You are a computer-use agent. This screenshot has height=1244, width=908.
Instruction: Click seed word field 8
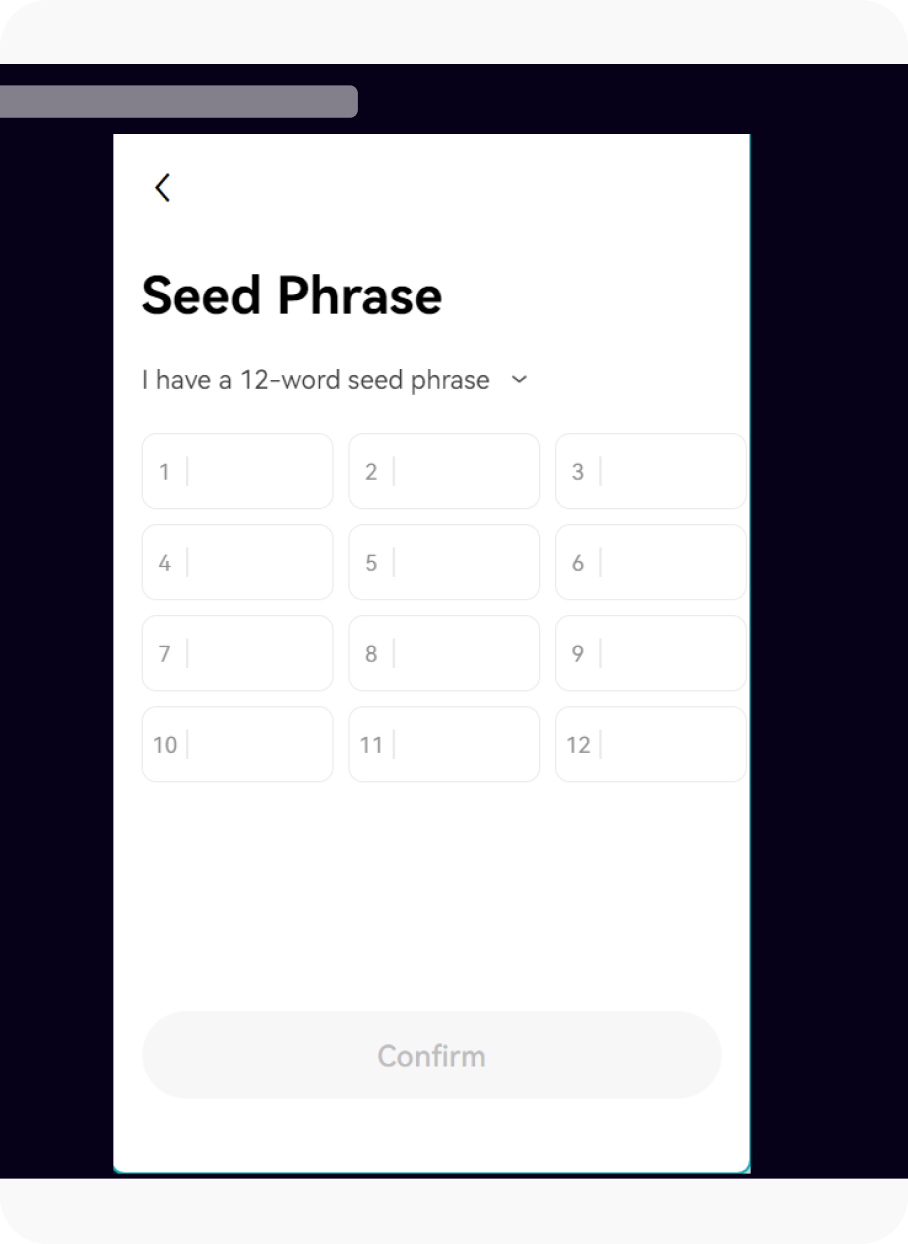click(444, 653)
